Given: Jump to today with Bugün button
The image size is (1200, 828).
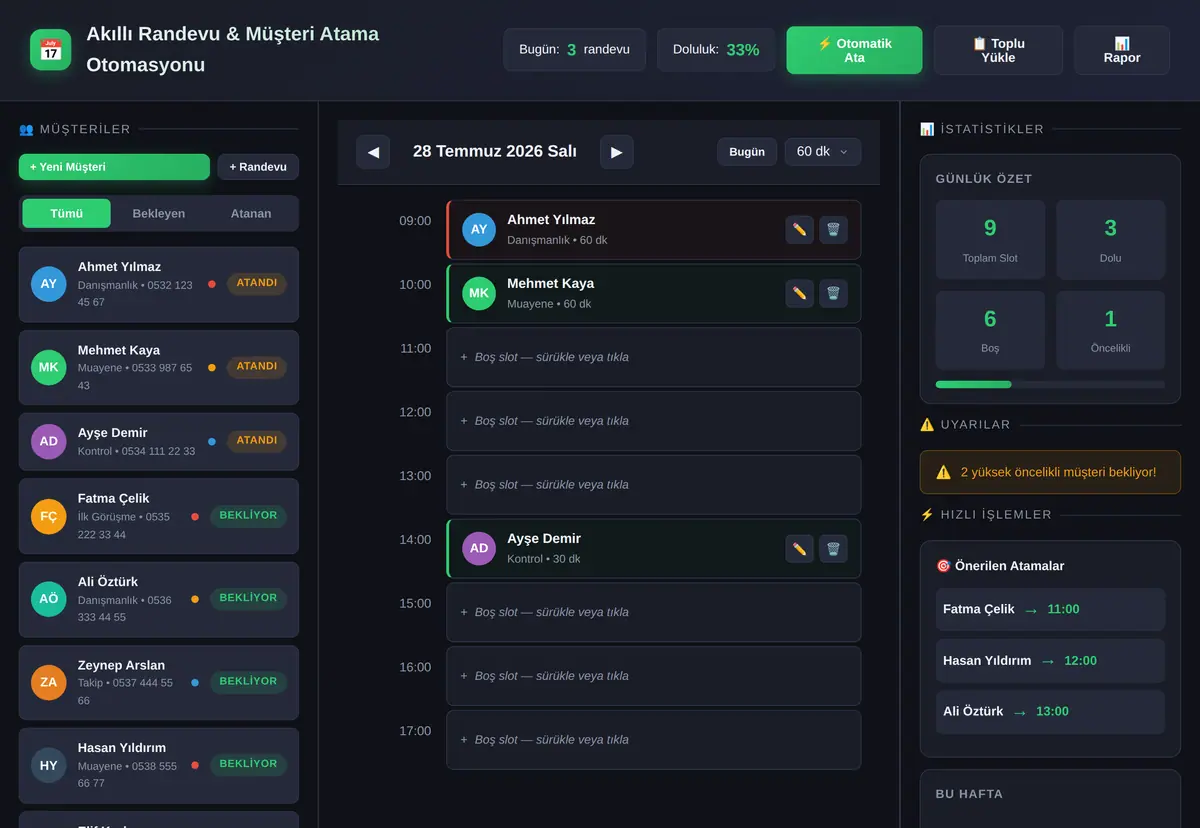Looking at the screenshot, I should point(747,152).
